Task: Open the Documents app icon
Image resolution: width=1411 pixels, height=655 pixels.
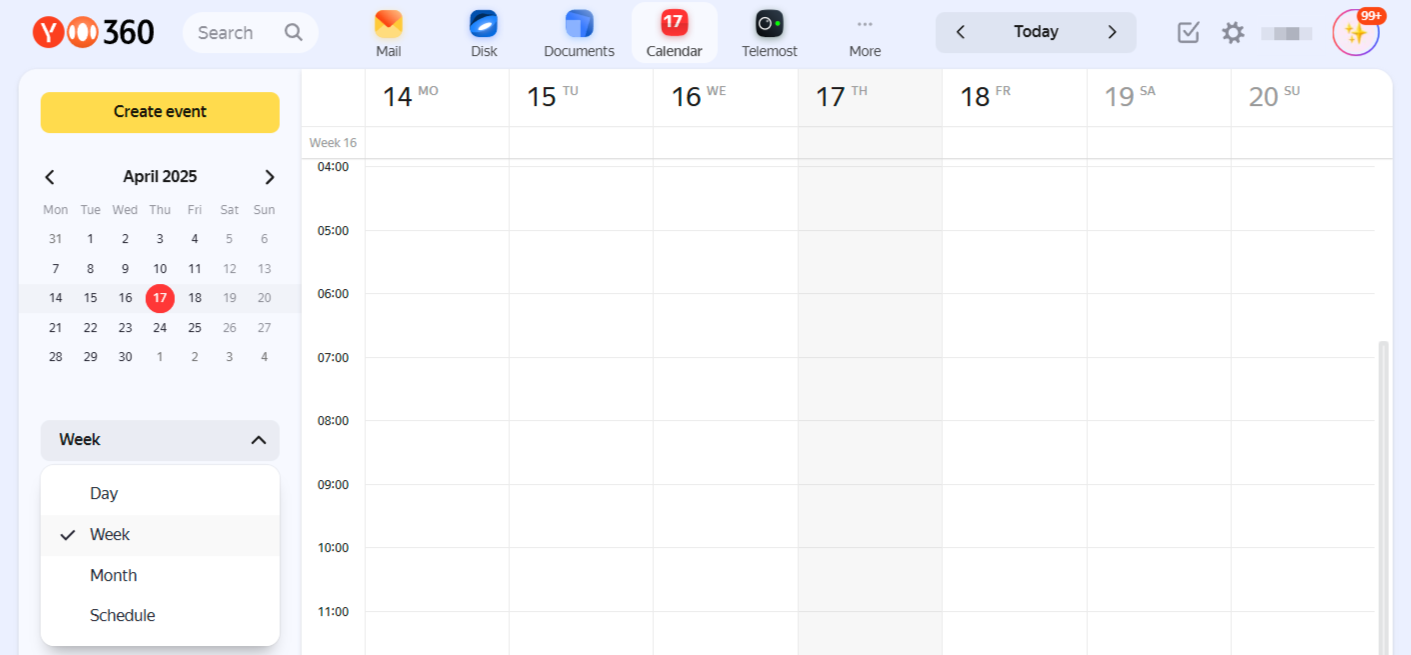Action: pyautogui.click(x=579, y=24)
